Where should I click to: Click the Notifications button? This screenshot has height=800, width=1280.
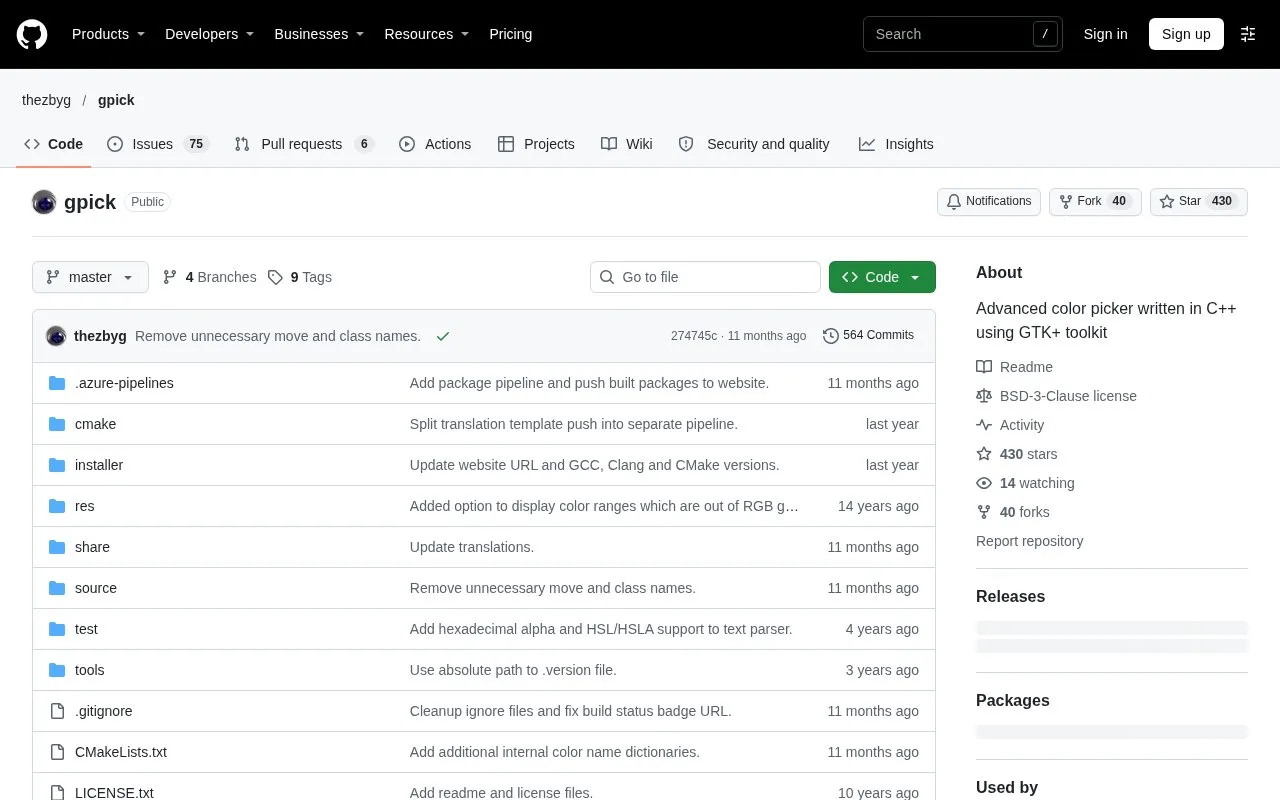pos(989,201)
